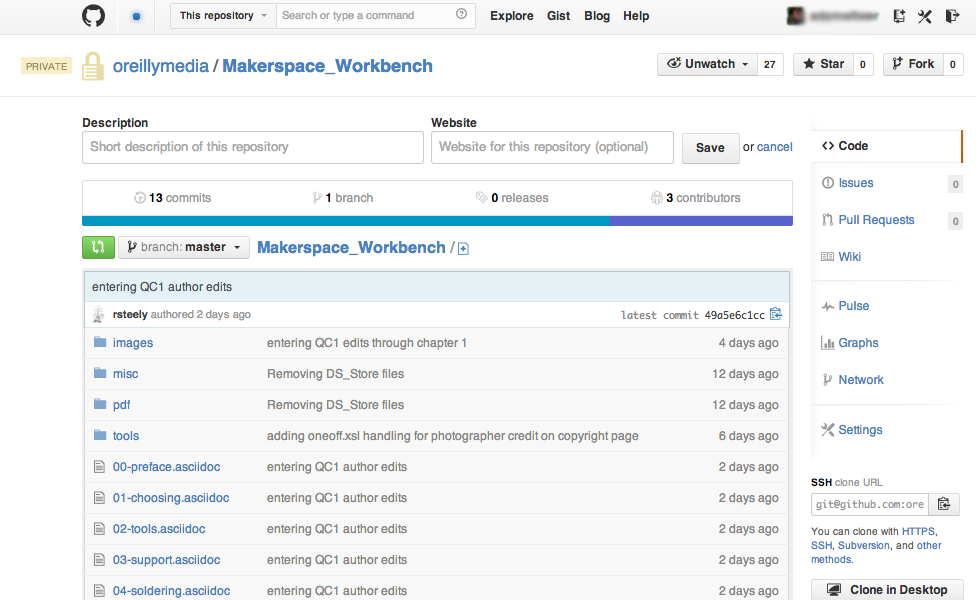Open the Pull Requests tab
Screen dimensions: 976x600
[876, 220]
